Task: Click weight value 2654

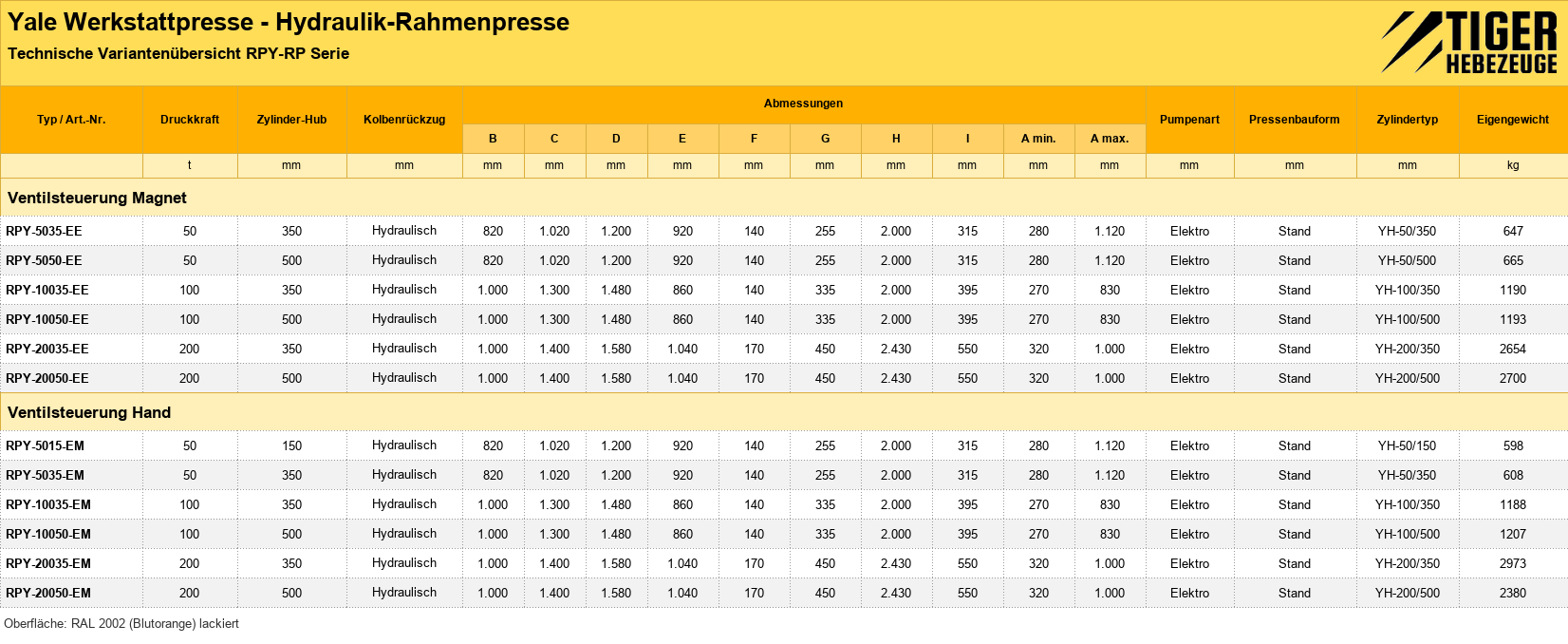Action: [x=1513, y=349]
